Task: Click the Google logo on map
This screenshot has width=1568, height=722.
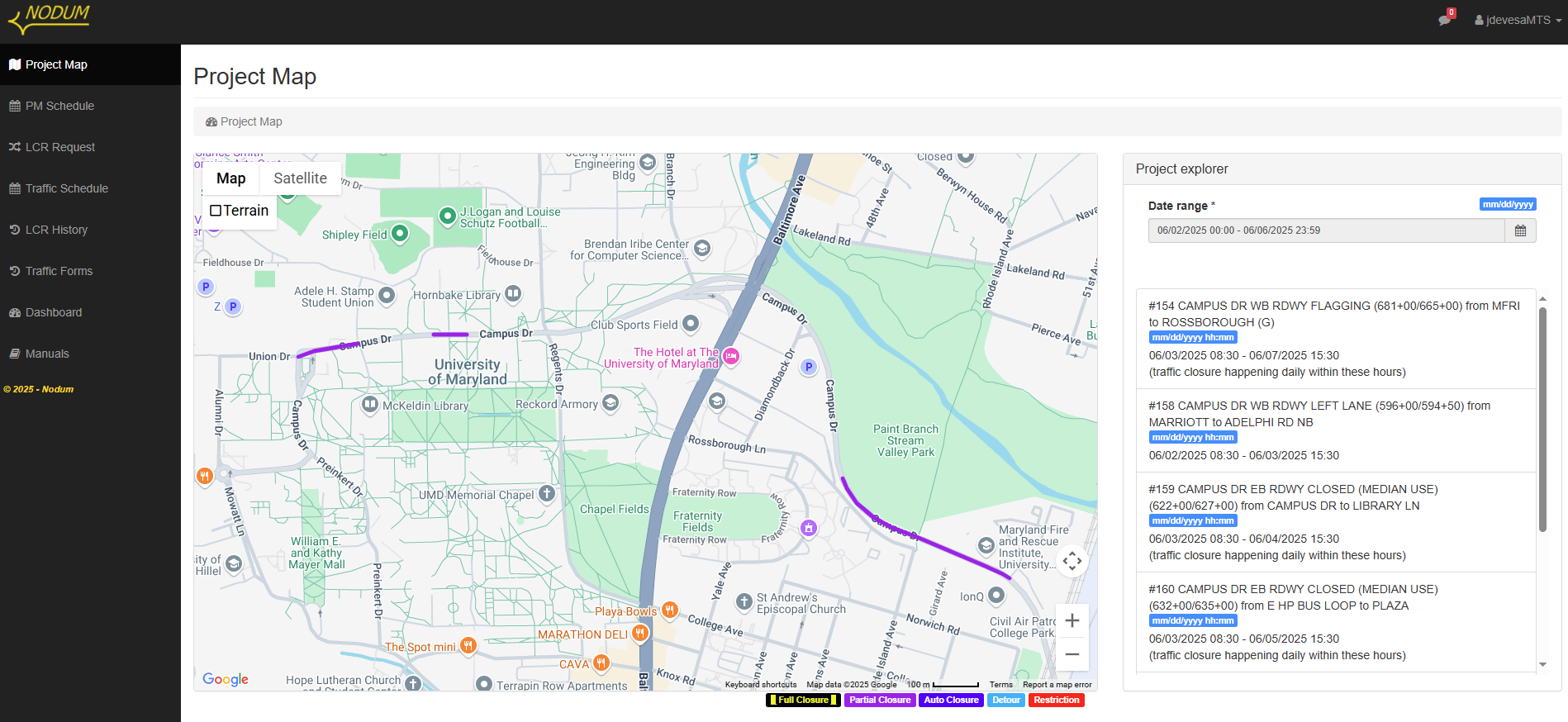Action: click(226, 679)
